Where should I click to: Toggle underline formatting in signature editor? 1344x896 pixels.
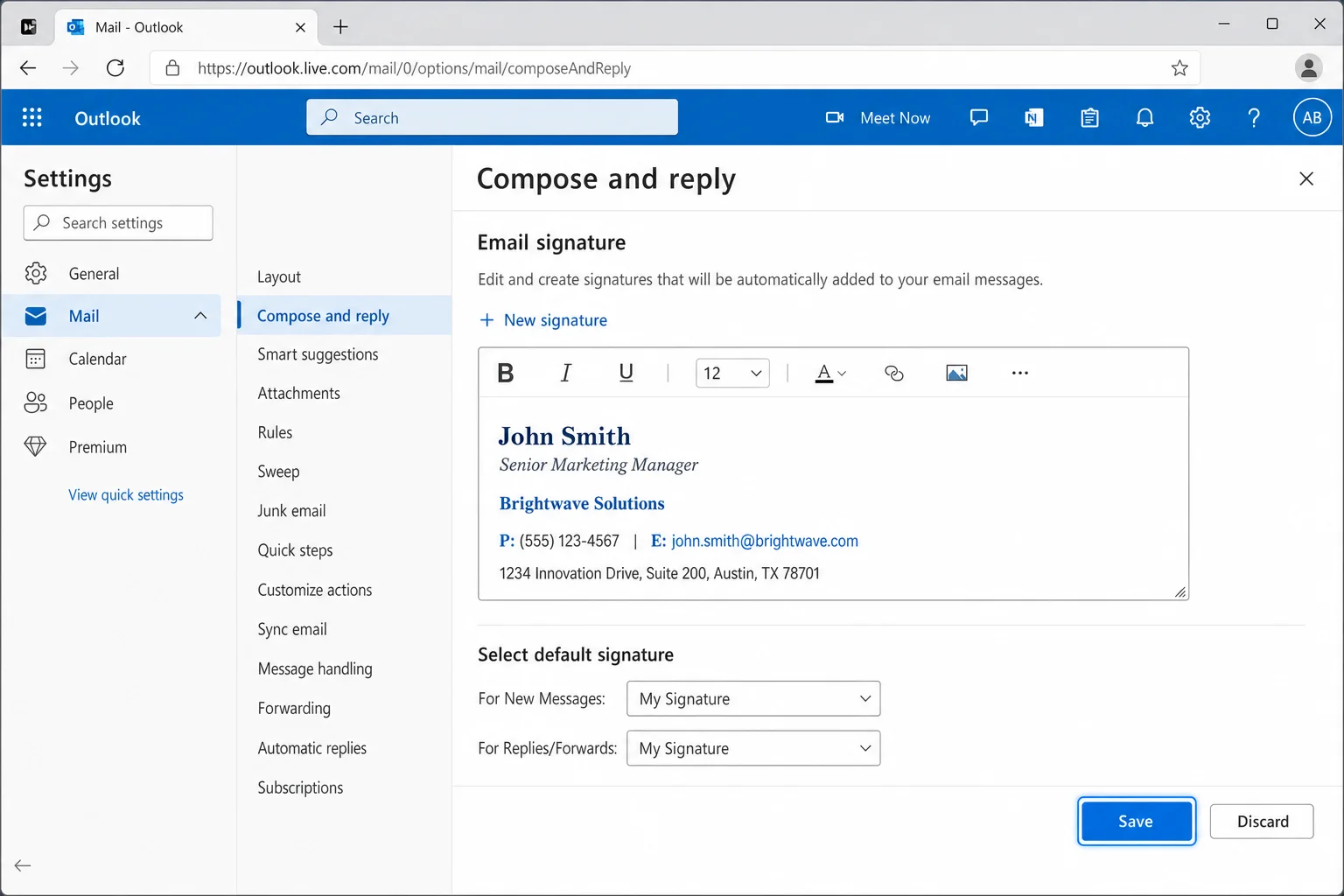626,373
